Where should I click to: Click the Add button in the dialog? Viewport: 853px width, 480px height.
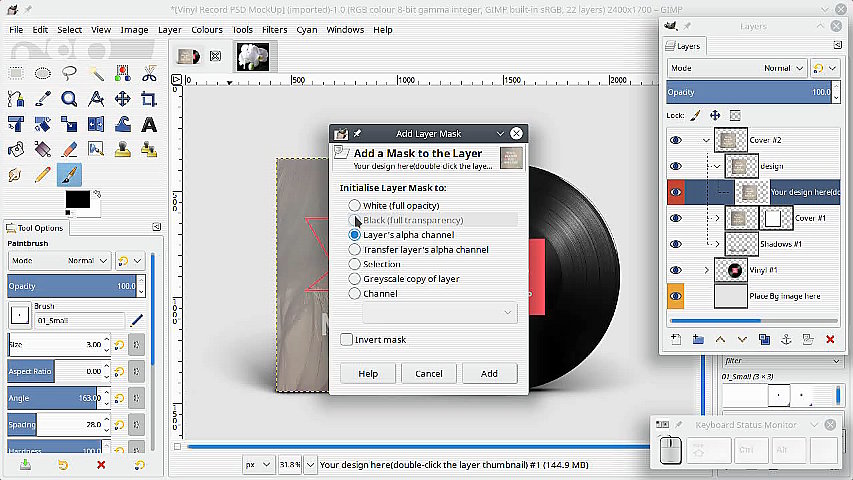pos(489,373)
